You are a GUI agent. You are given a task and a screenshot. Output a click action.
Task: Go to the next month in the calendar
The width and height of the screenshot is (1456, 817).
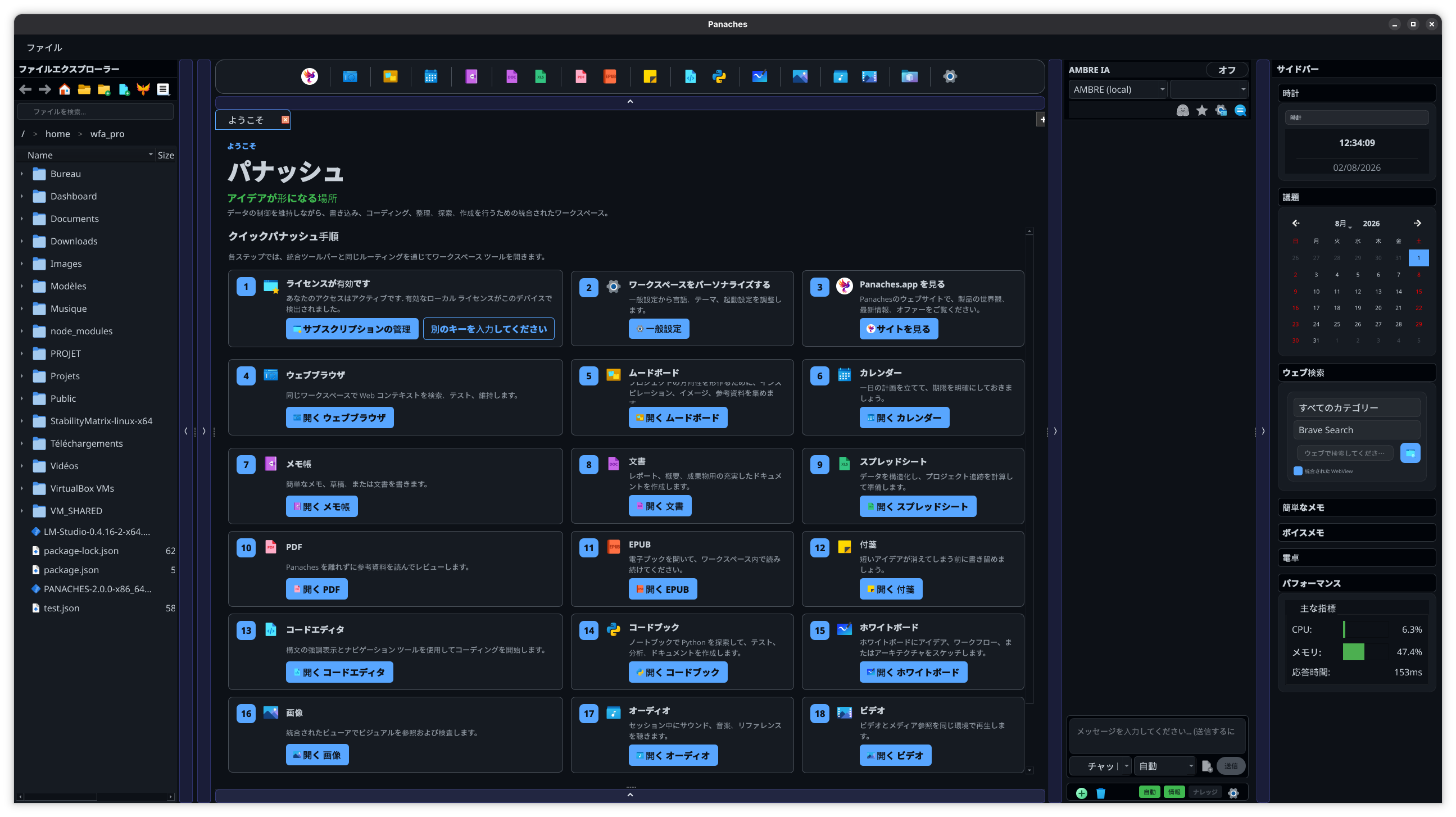(1417, 223)
